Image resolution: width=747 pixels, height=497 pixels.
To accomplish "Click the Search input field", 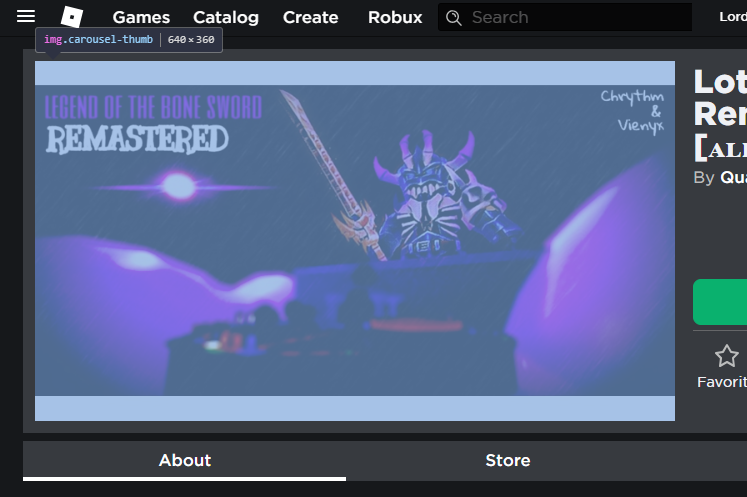I will pyautogui.click(x=565, y=17).
